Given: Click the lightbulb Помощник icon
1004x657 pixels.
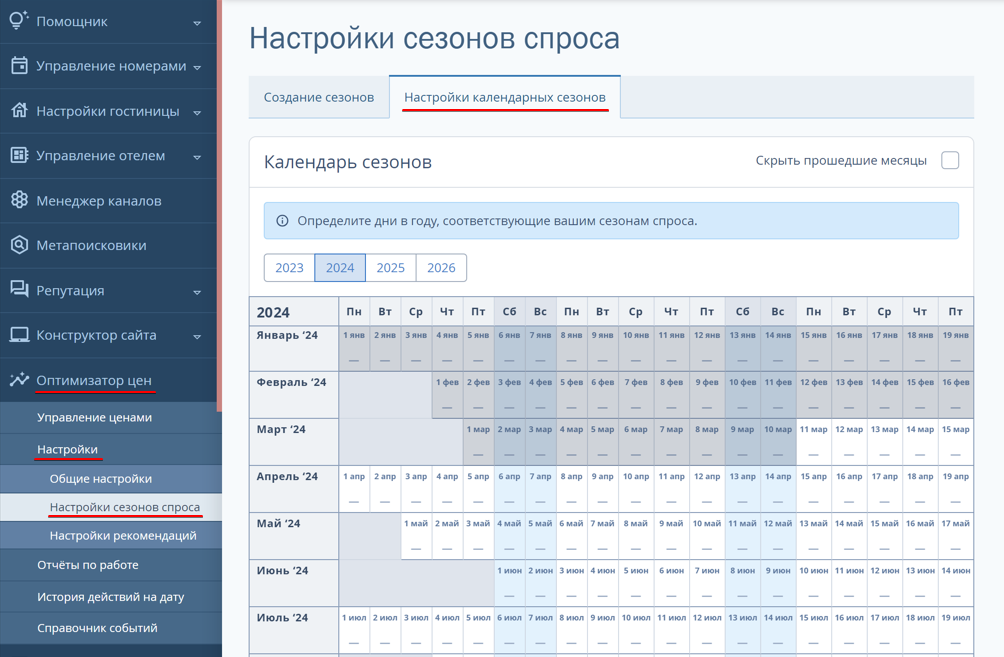Looking at the screenshot, I should click(x=19, y=19).
